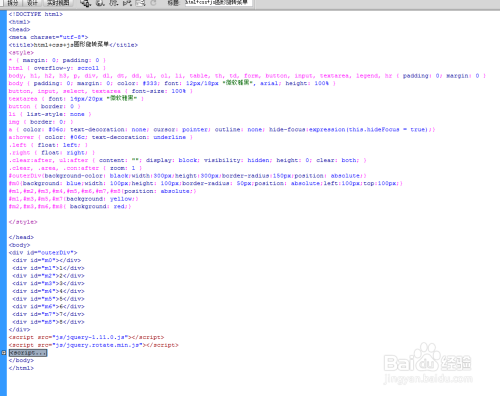Open the preview-in-browser globe icon
The width and height of the screenshot is (500, 396).
pyautogui.click(x=100, y=3)
